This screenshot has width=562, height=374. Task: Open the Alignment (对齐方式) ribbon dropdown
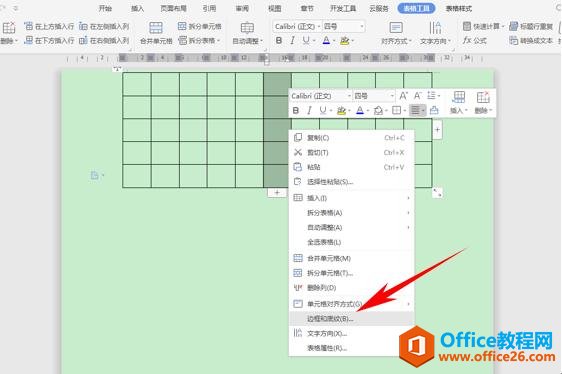[x=396, y=33]
